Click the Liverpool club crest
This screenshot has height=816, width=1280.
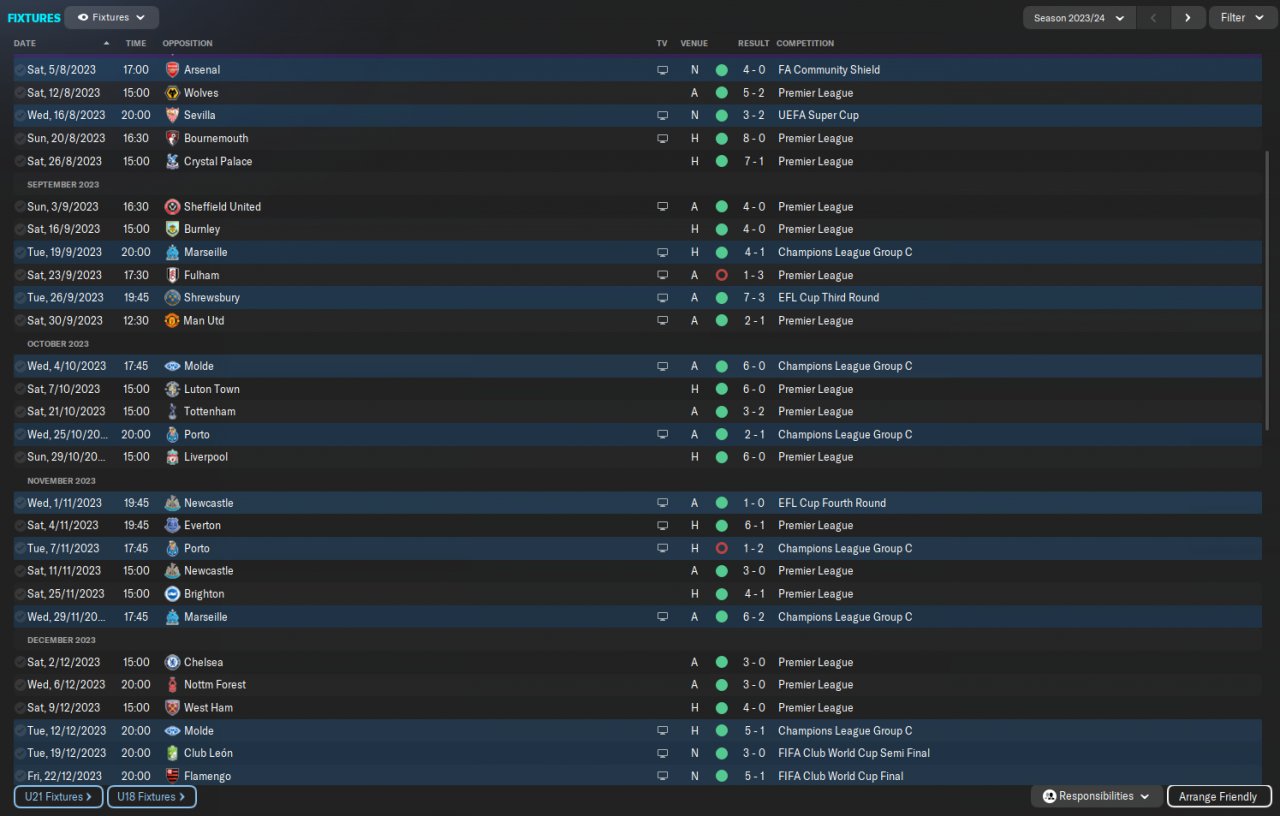tap(172, 457)
